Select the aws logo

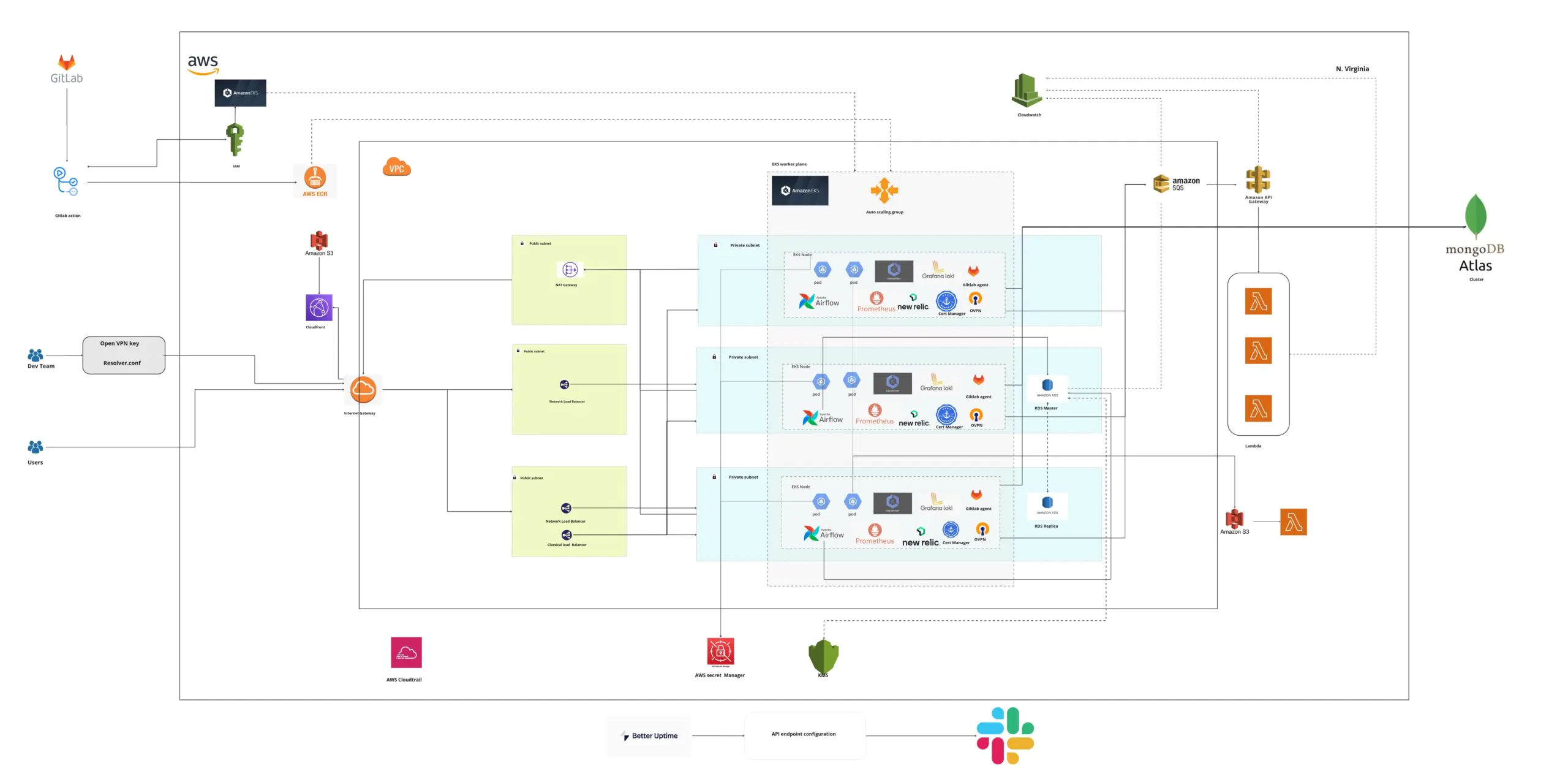203,64
